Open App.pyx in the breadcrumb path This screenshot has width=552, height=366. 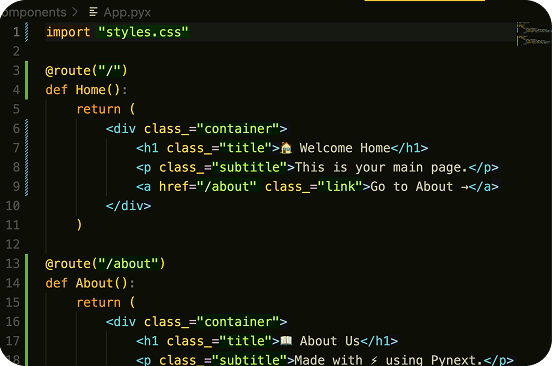click(x=127, y=13)
